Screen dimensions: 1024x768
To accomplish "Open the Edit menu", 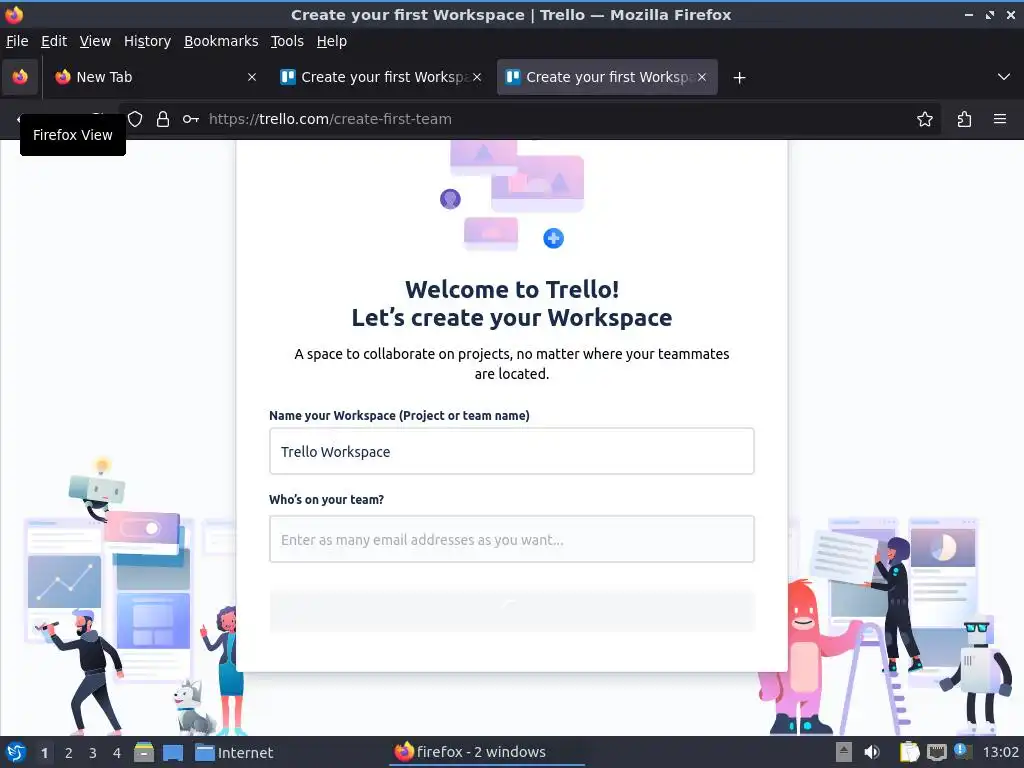I will [54, 41].
